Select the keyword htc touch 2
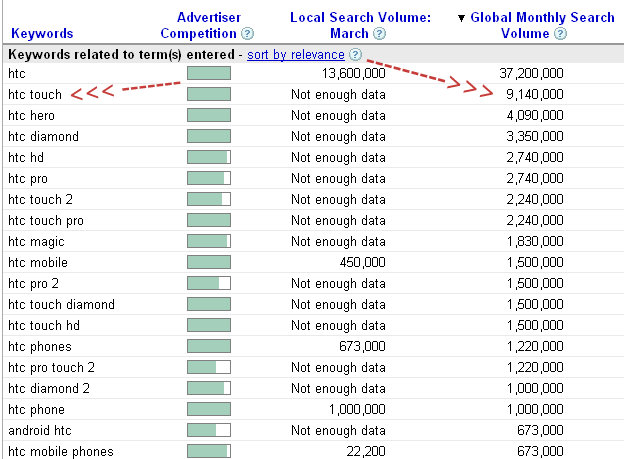The width and height of the screenshot is (624, 459). click(x=41, y=199)
